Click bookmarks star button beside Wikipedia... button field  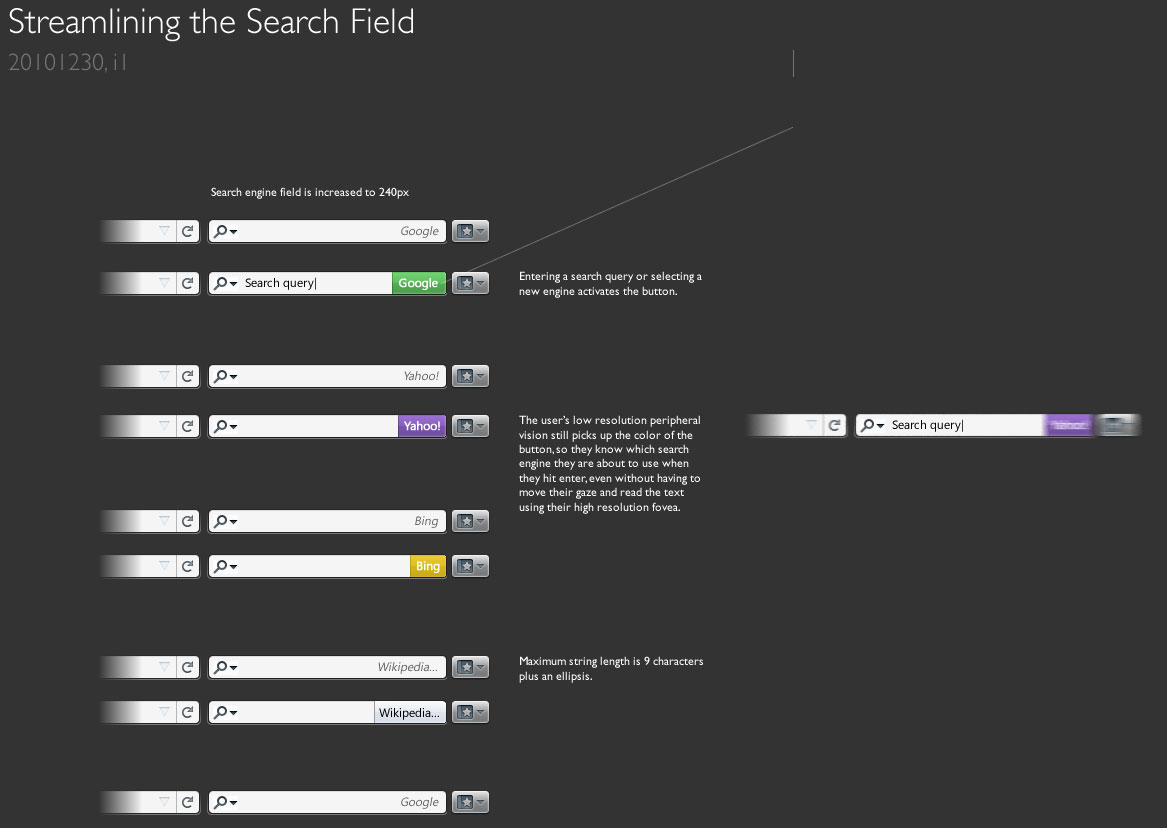[470, 712]
